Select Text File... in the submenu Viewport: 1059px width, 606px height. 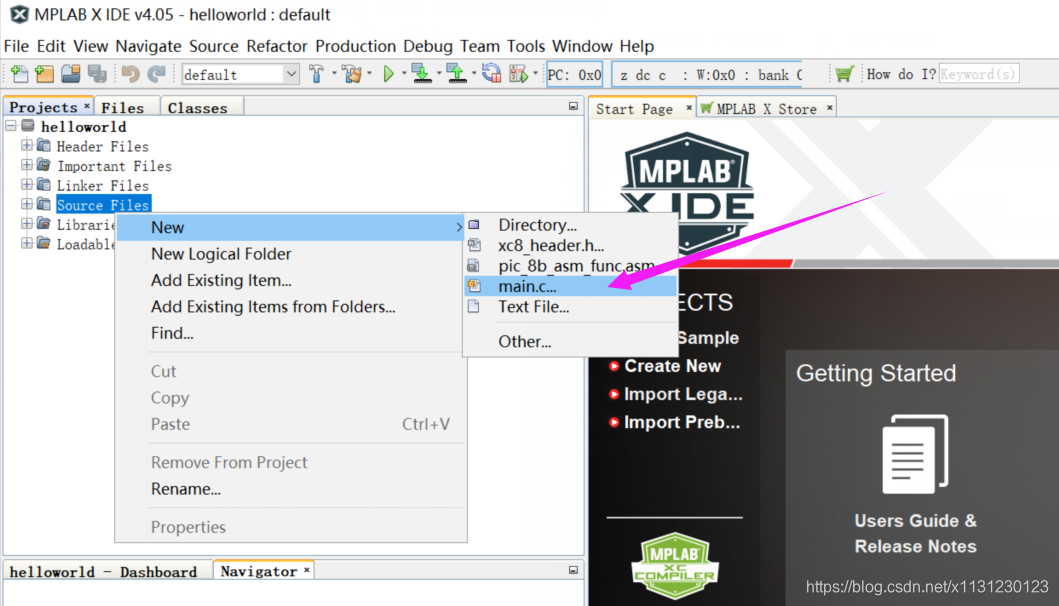coord(571,307)
